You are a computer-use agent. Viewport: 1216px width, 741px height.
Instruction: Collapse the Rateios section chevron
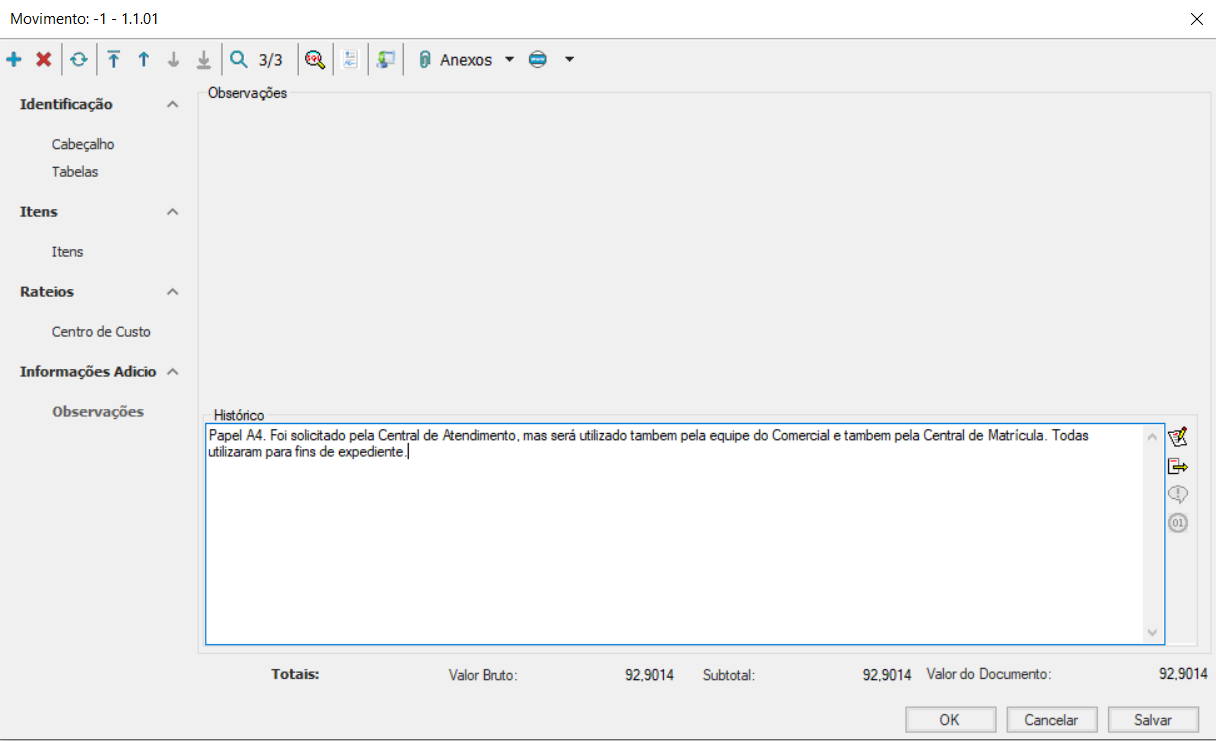(173, 292)
